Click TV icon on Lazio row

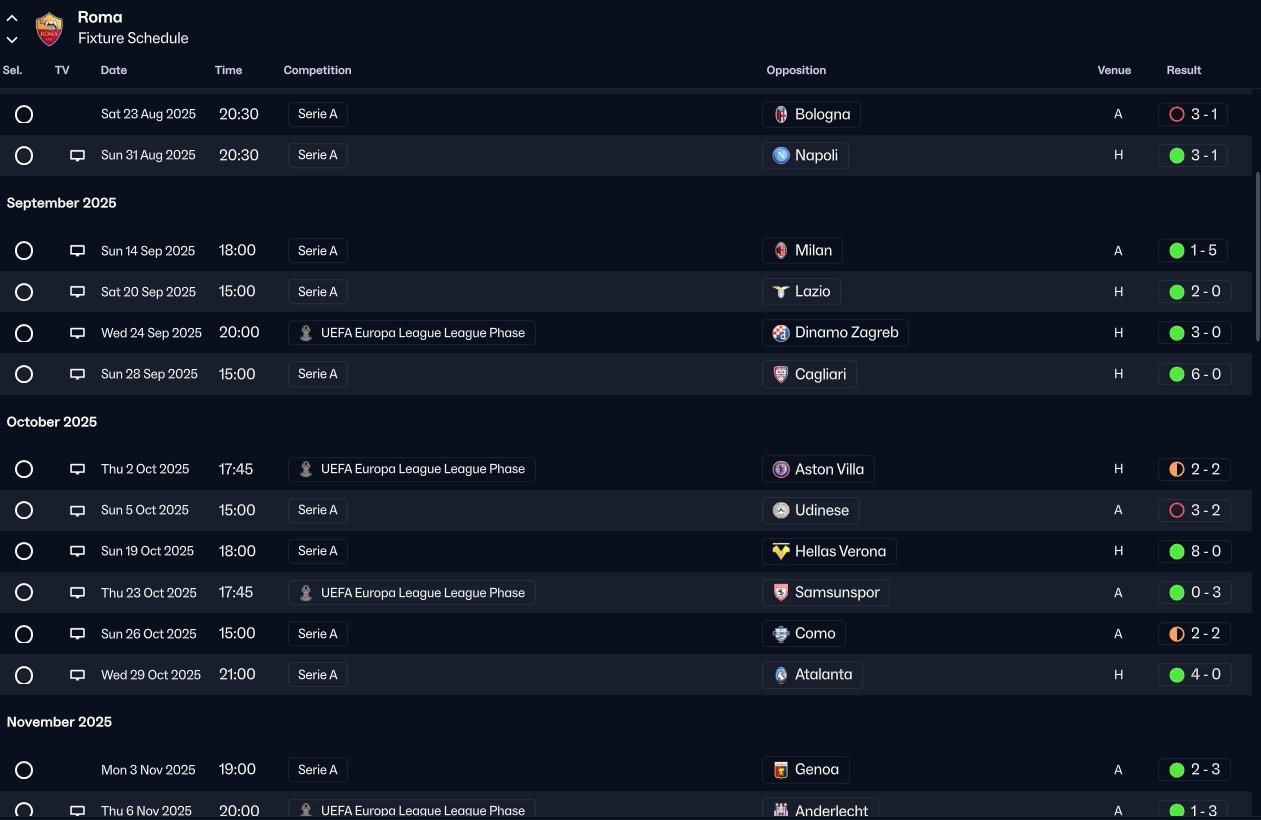pyautogui.click(x=77, y=293)
